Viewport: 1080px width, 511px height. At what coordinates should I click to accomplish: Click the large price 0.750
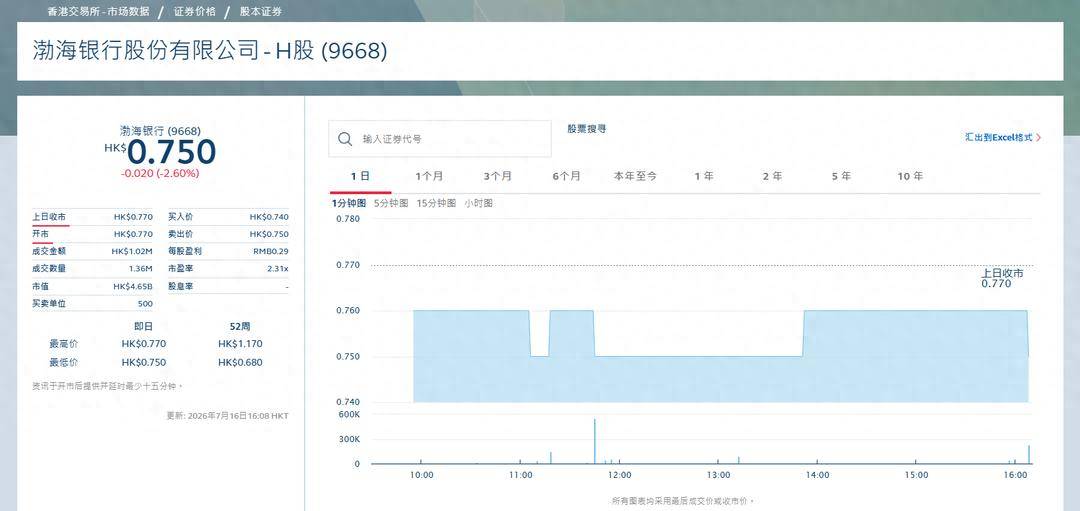[171, 152]
